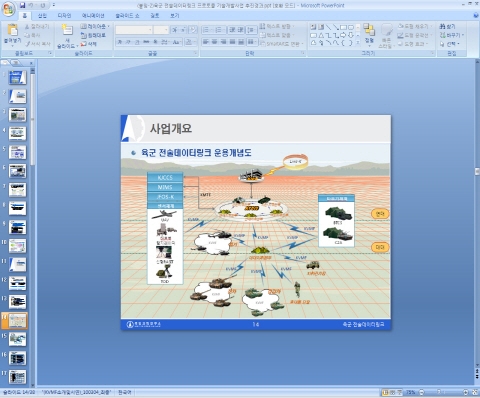
Task: Open the 디자인 (Design) ribbon tab
Action: (64, 15)
